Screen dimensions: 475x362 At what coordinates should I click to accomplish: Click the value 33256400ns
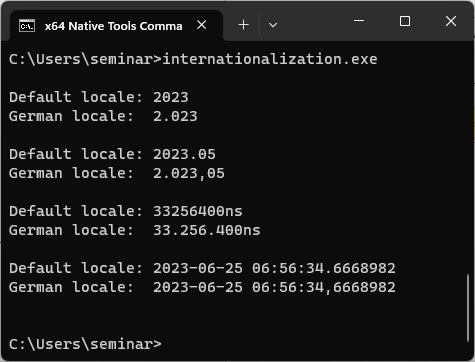198,211
